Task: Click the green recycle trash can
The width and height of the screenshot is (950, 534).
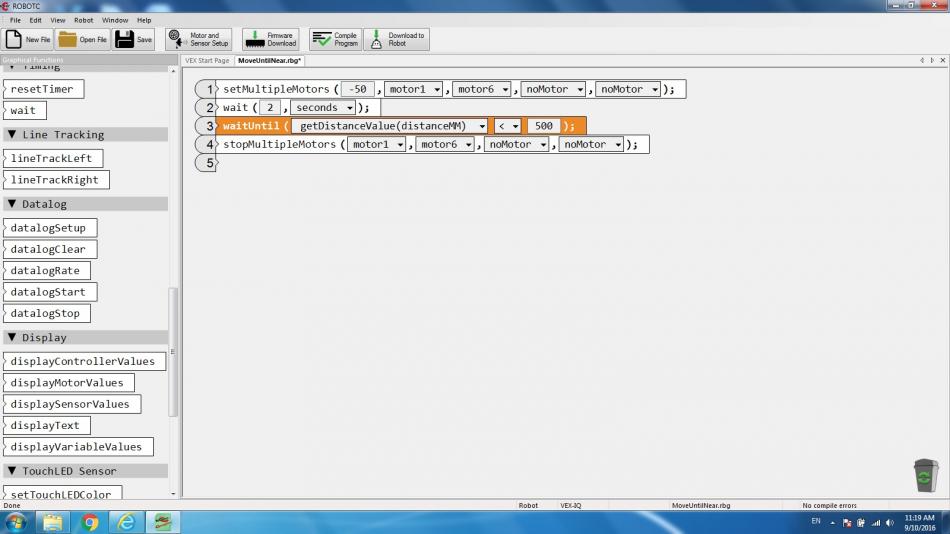Action: (926, 475)
